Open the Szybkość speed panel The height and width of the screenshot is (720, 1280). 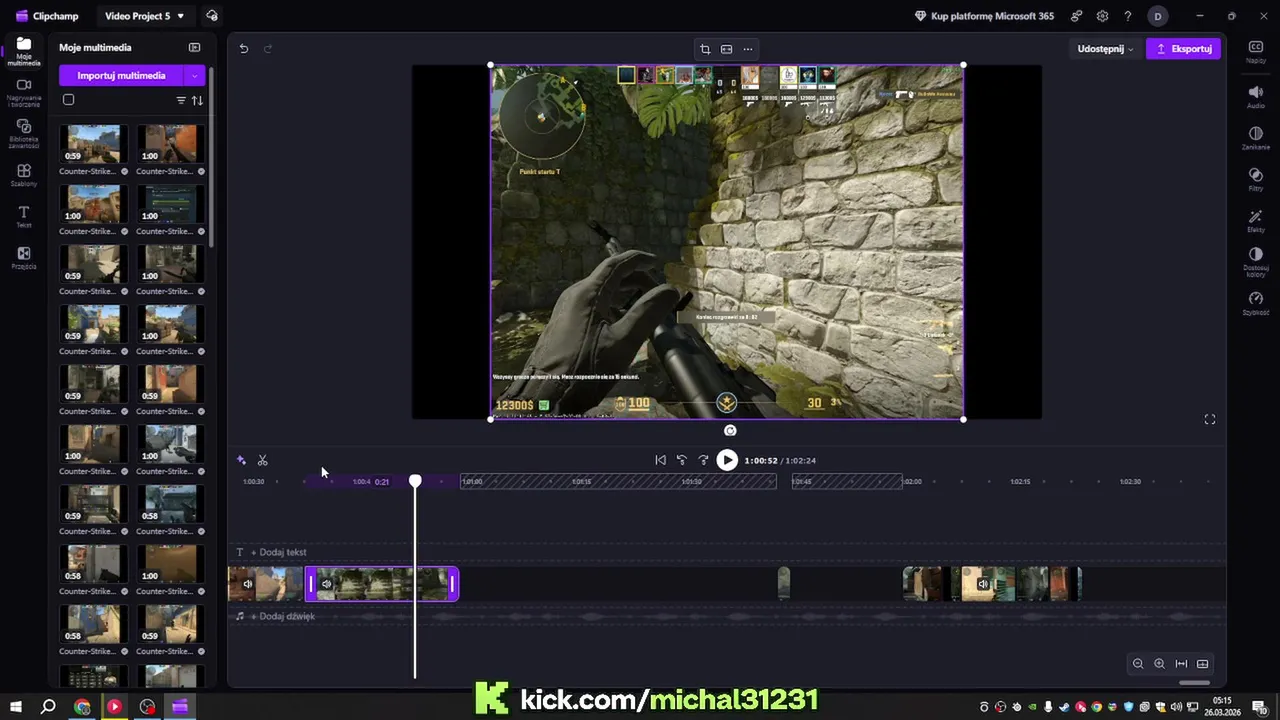(x=1256, y=304)
